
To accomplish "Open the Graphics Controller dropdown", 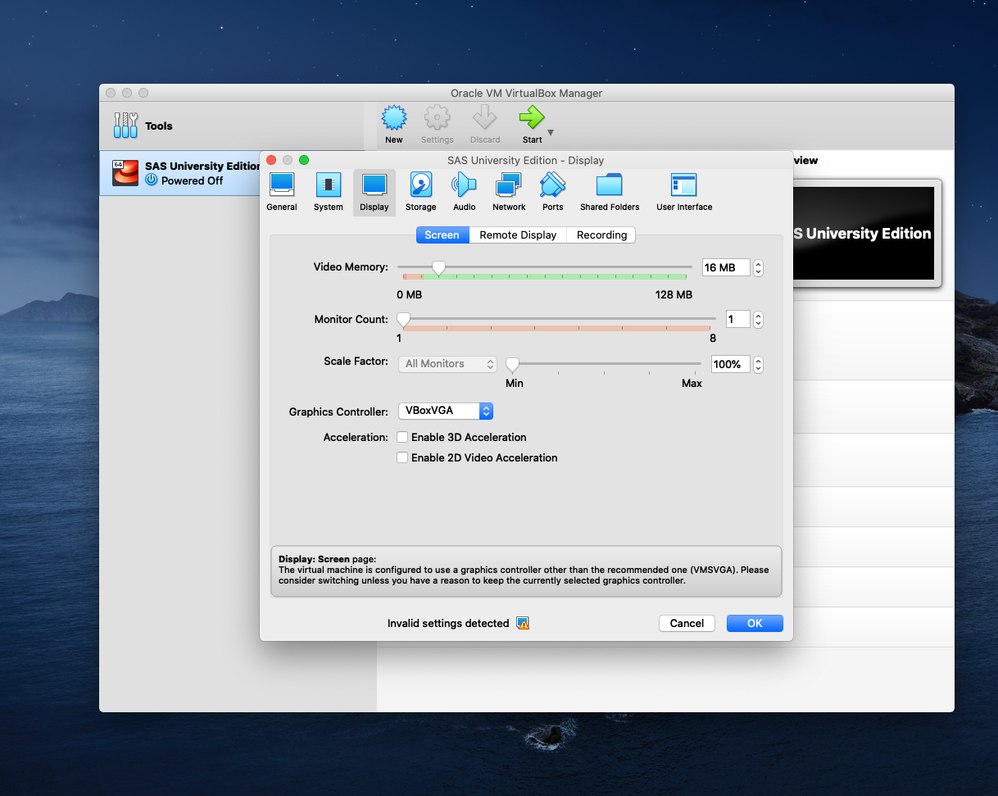I will [x=445, y=411].
